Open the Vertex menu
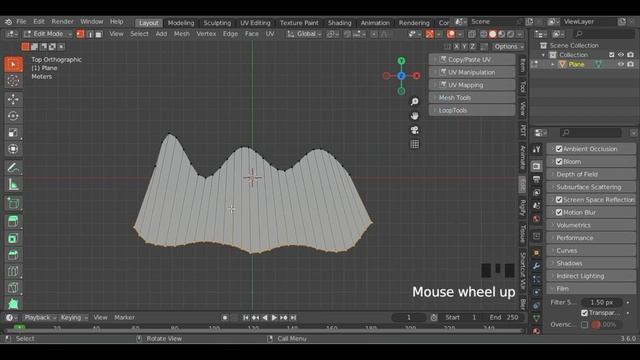 pos(206,34)
